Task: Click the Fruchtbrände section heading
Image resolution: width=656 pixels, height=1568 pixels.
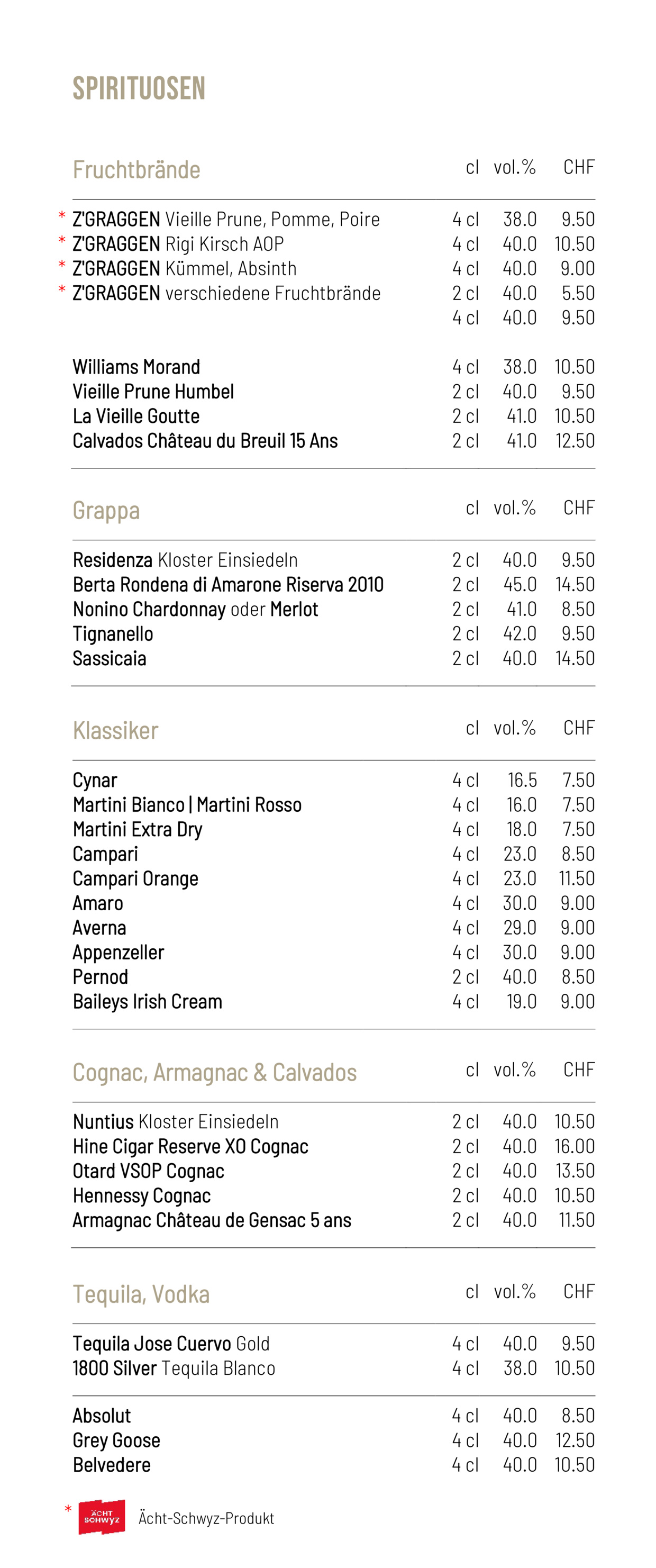Action: coord(136,170)
